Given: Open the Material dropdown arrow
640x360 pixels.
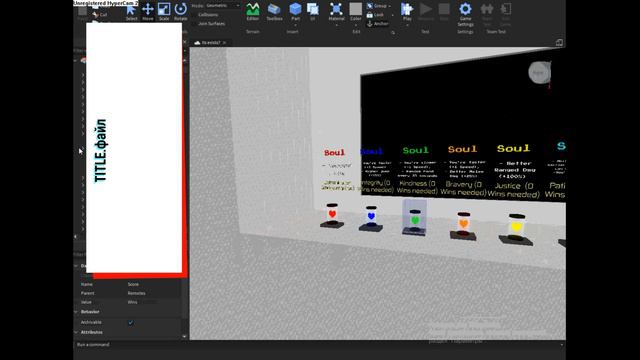Looking at the screenshot, I should (x=336, y=25).
